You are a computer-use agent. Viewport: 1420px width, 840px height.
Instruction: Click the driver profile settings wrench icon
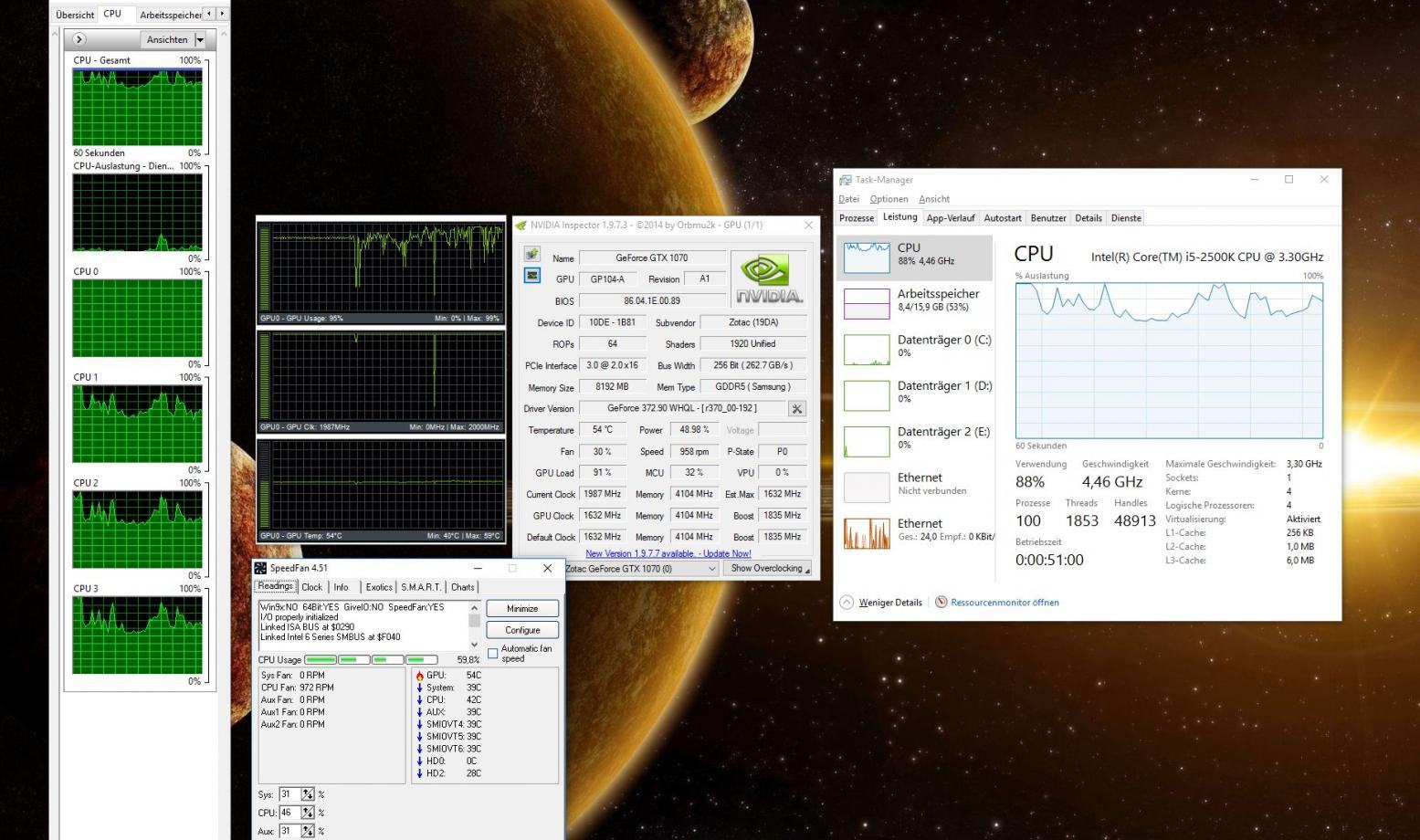tap(797, 409)
